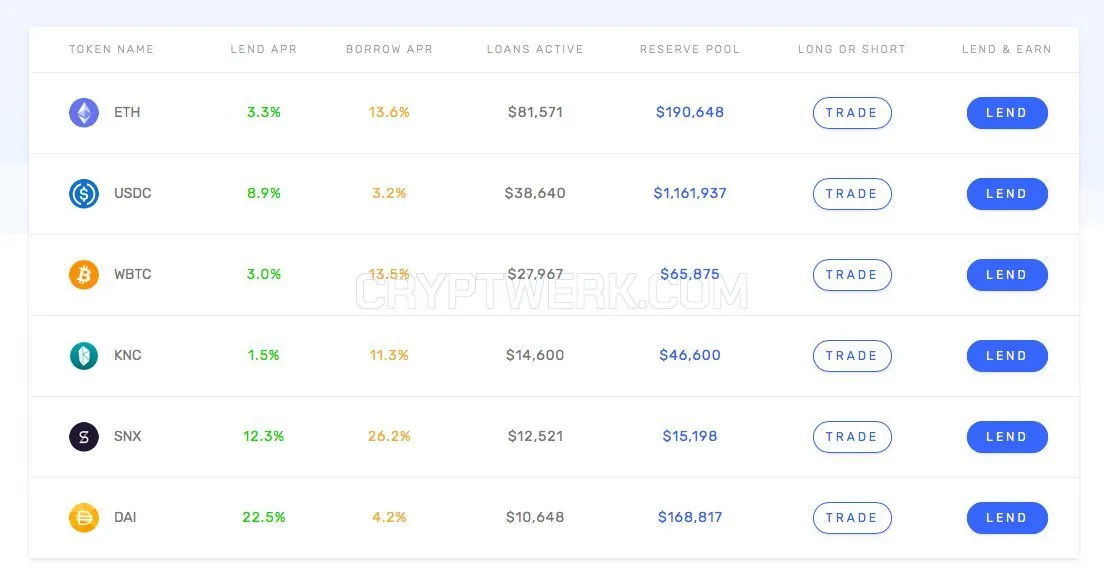This screenshot has width=1104, height=583.
Task: Click the DAI token icon
Action: tap(84, 518)
